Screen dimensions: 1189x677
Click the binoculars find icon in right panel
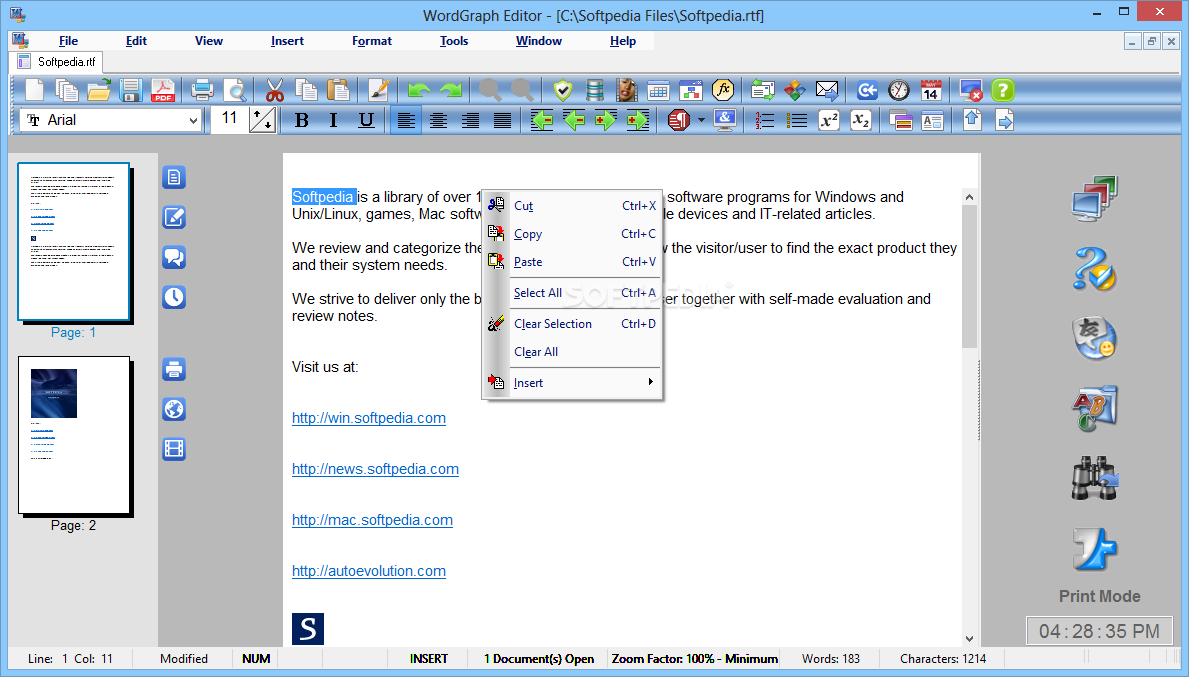[x=1095, y=478]
